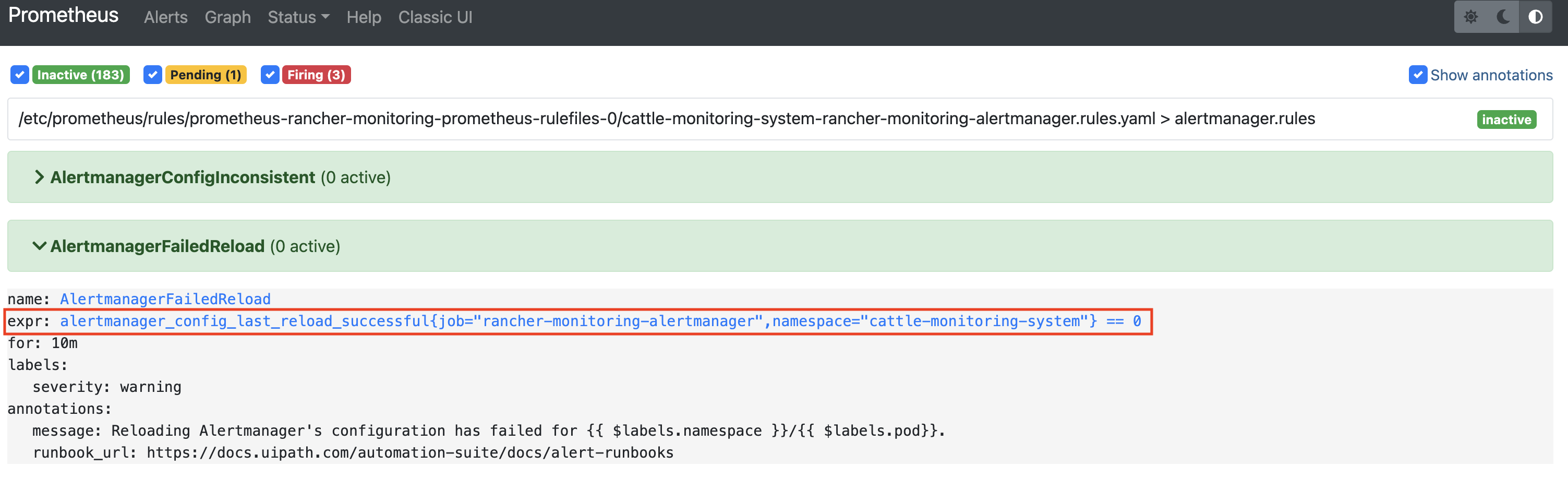
Task: Switch to Classic UI
Action: pos(435,17)
